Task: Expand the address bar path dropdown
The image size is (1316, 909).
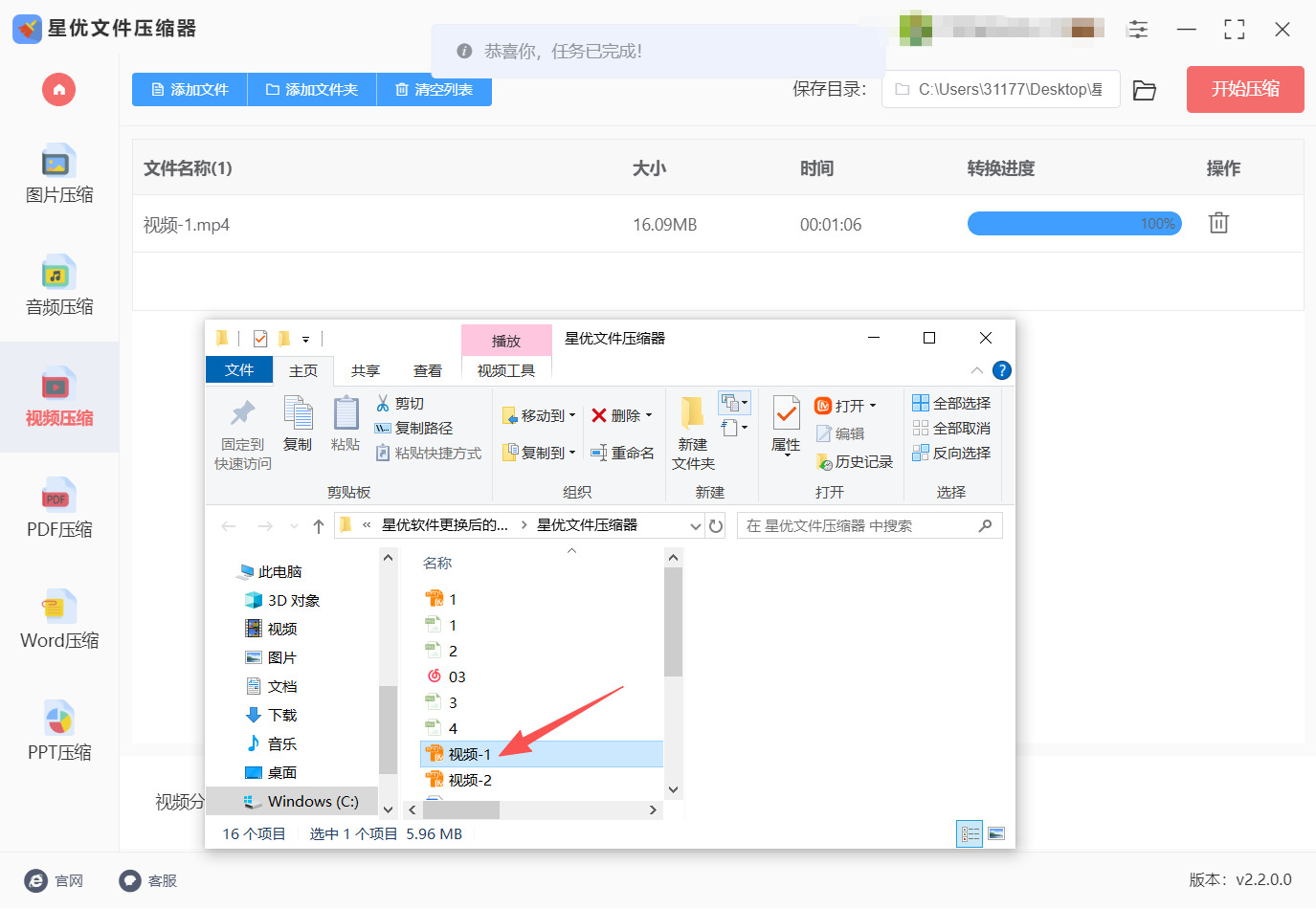Action: point(696,526)
